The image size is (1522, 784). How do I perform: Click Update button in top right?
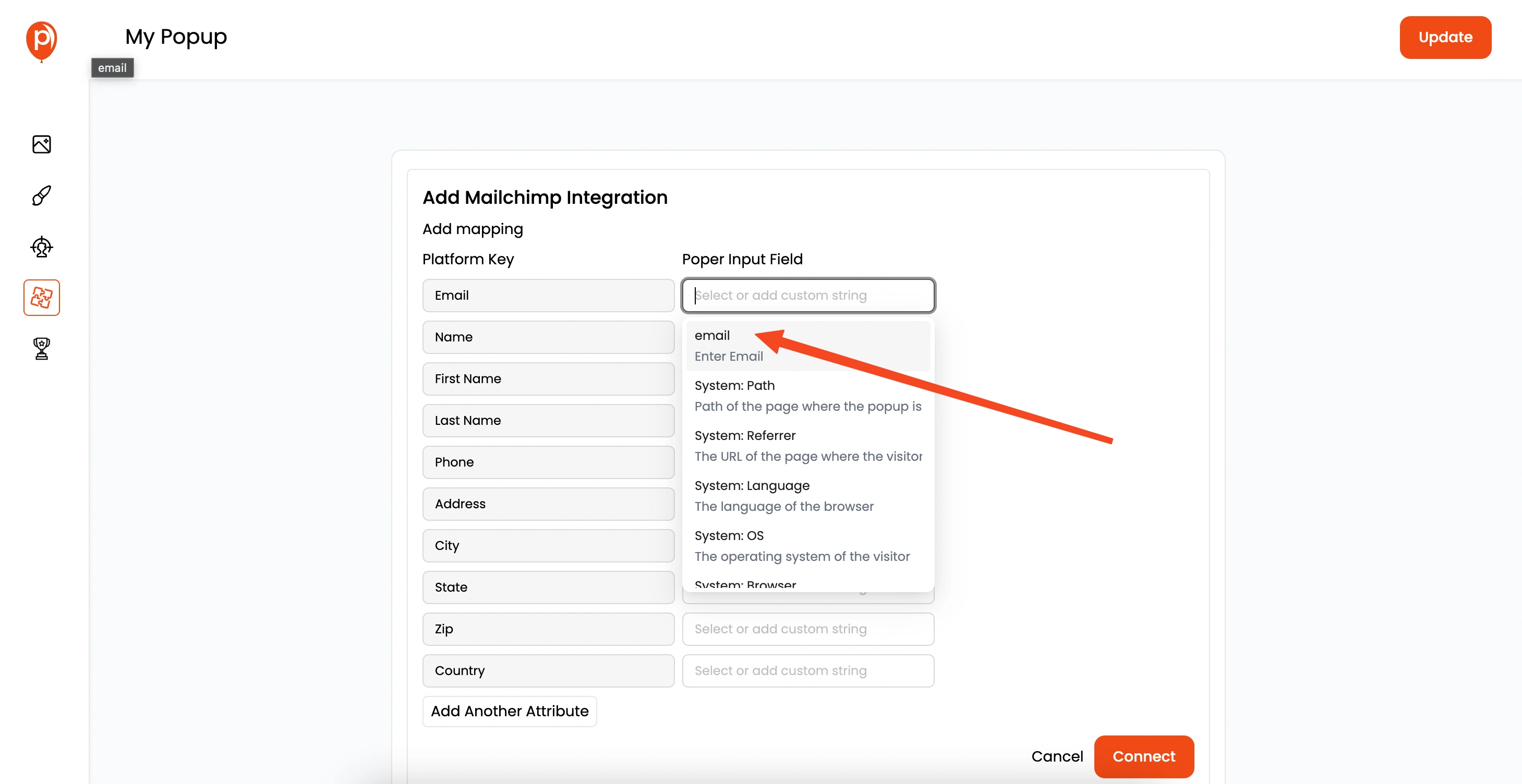tap(1446, 37)
